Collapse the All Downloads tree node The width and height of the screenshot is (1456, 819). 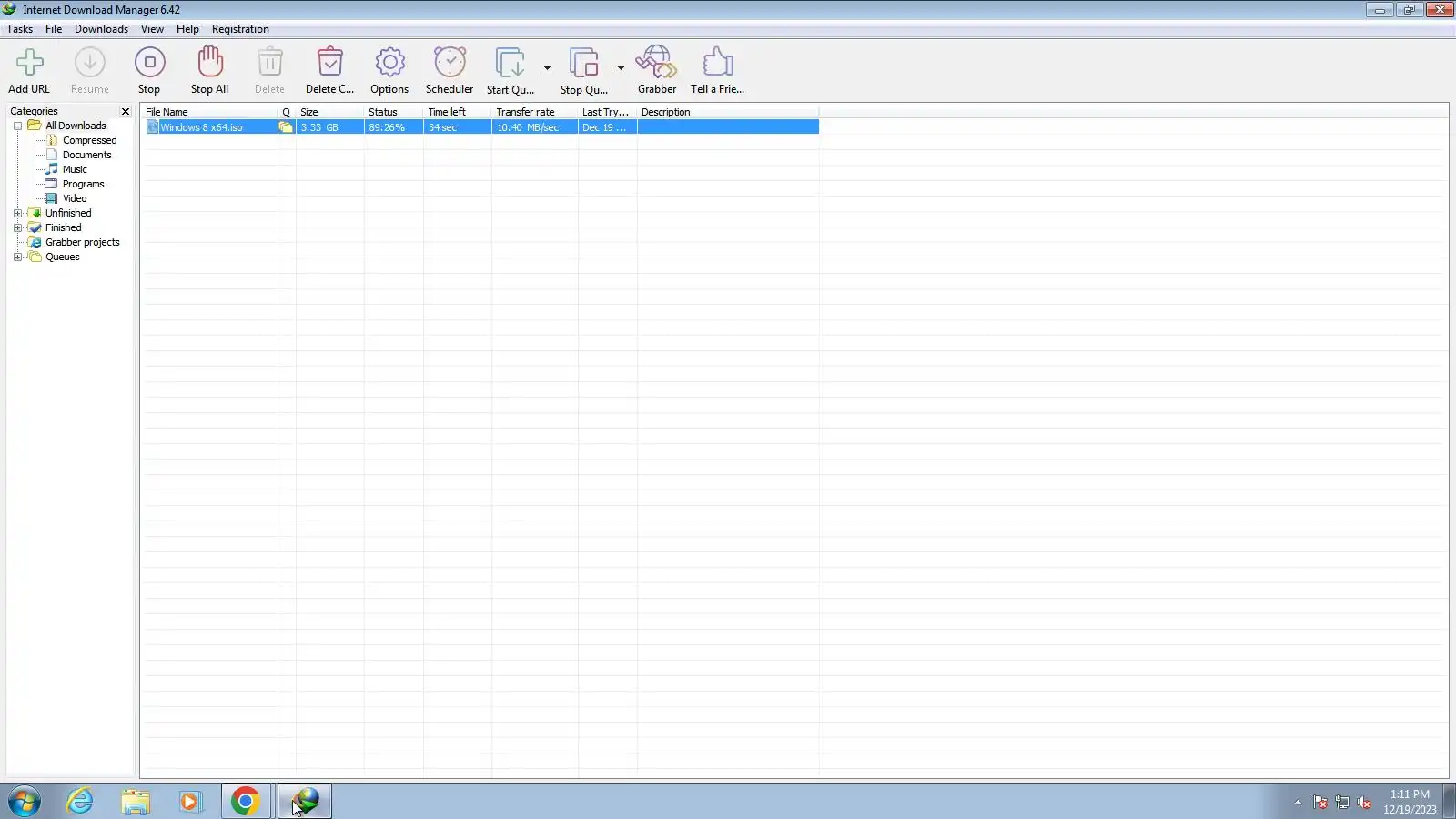click(x=17, y=126)
